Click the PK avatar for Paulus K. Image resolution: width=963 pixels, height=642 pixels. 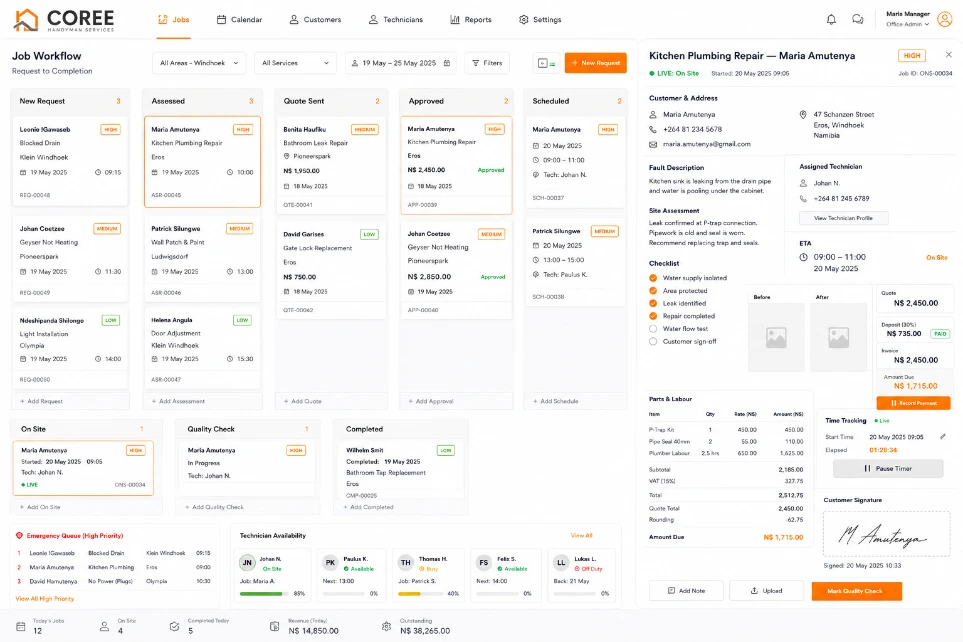330,562
